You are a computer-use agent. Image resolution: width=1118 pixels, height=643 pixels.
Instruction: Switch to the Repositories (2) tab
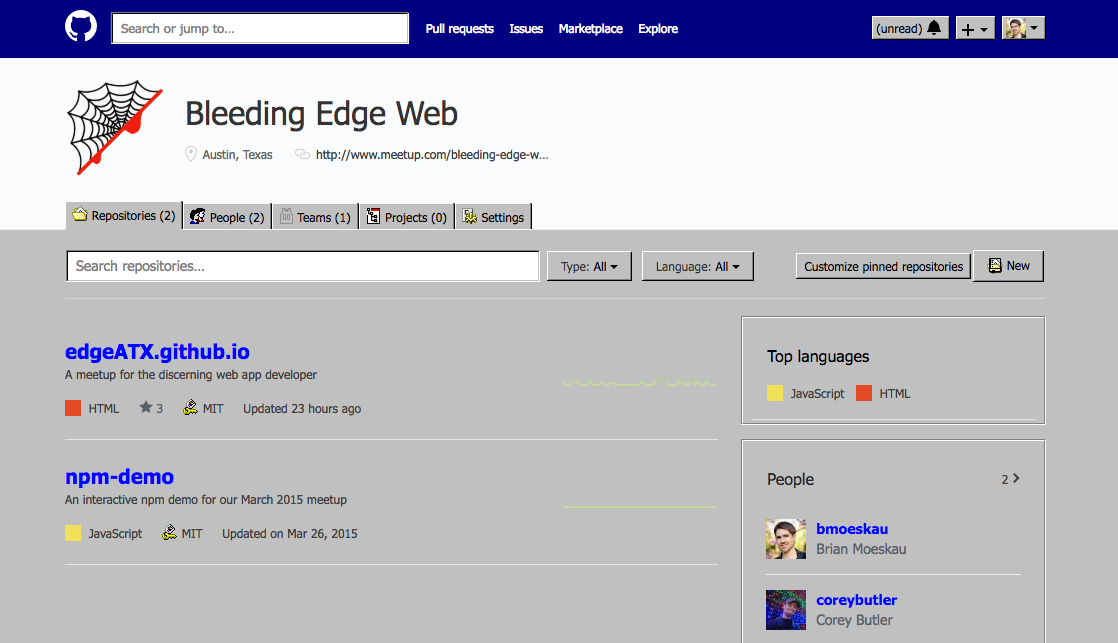click(x=124, y=215)
